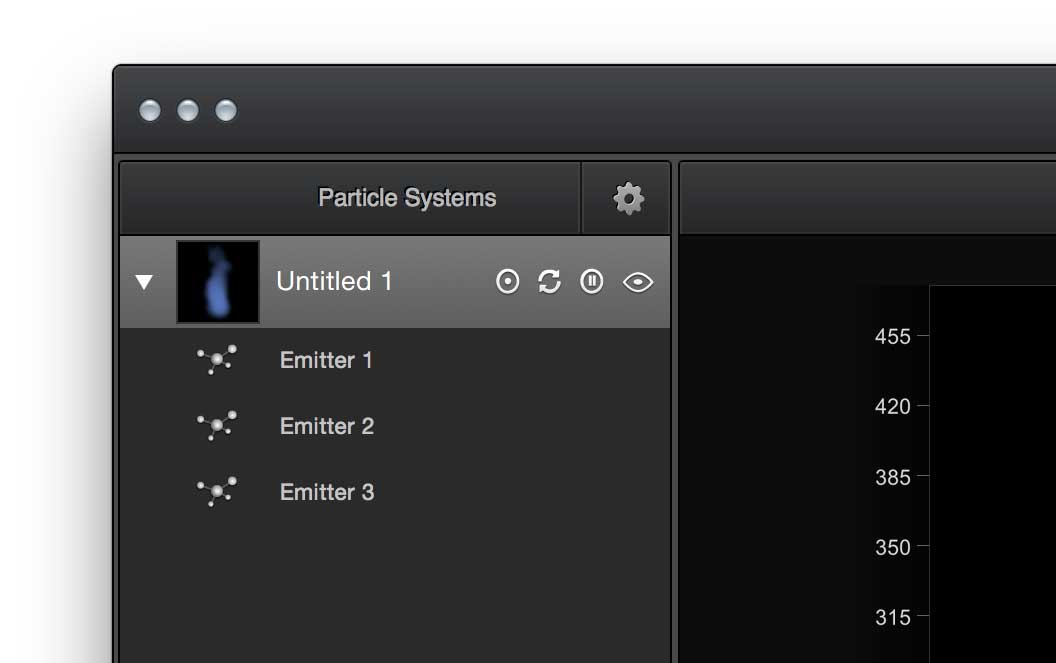Screen dimensions: 1056x663
Task: Click the Emitter 2 node icon
Action: 217,426
